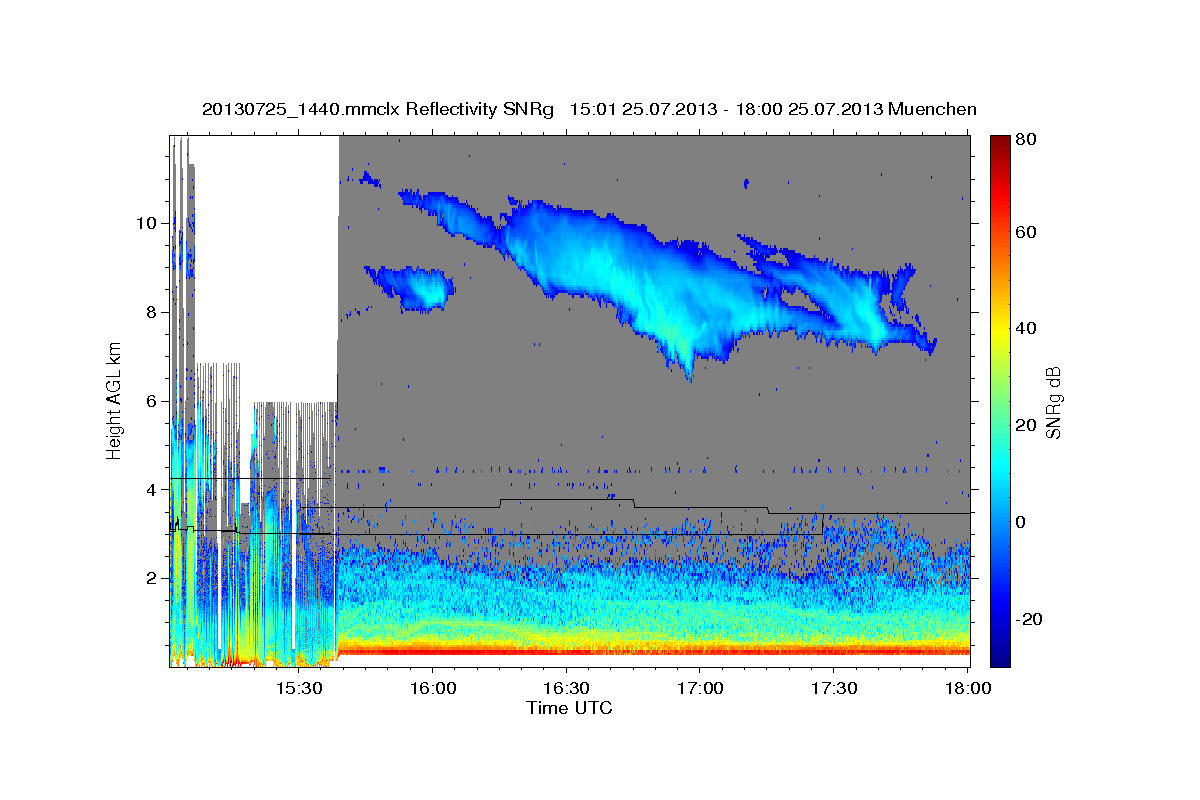
Task: Click the '16:30' time tick label
Action: (x=566, y=689)
